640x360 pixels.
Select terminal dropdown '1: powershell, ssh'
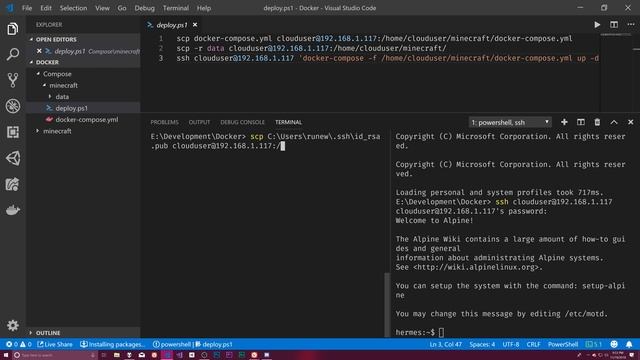click(510, 122)
